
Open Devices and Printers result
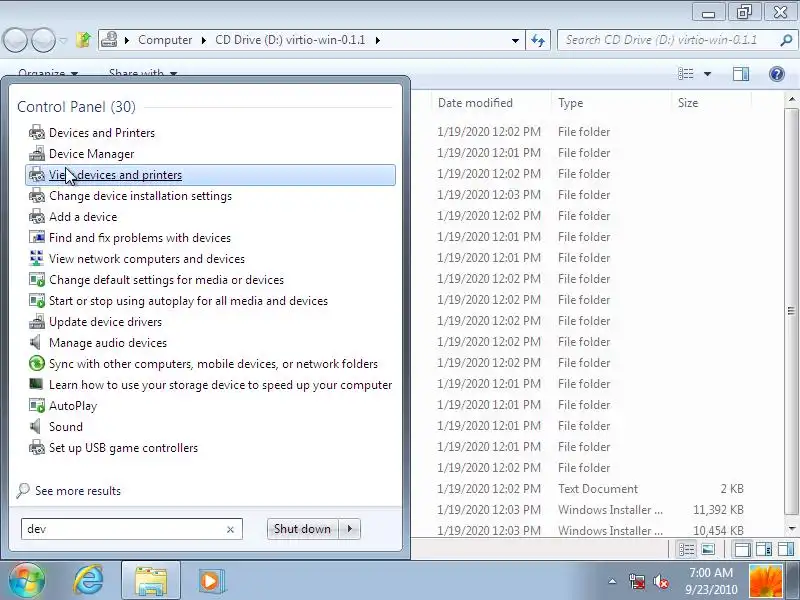(x=102, y=133)
